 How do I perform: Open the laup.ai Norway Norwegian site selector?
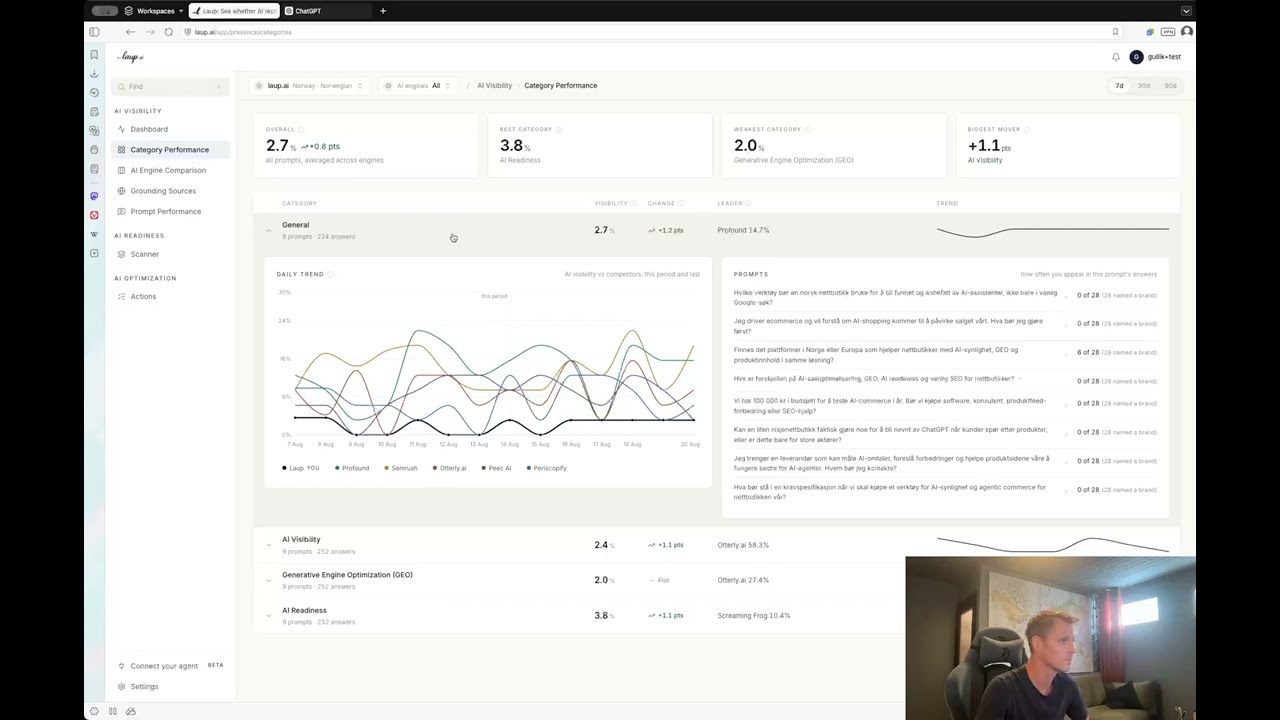pos(309,86)
